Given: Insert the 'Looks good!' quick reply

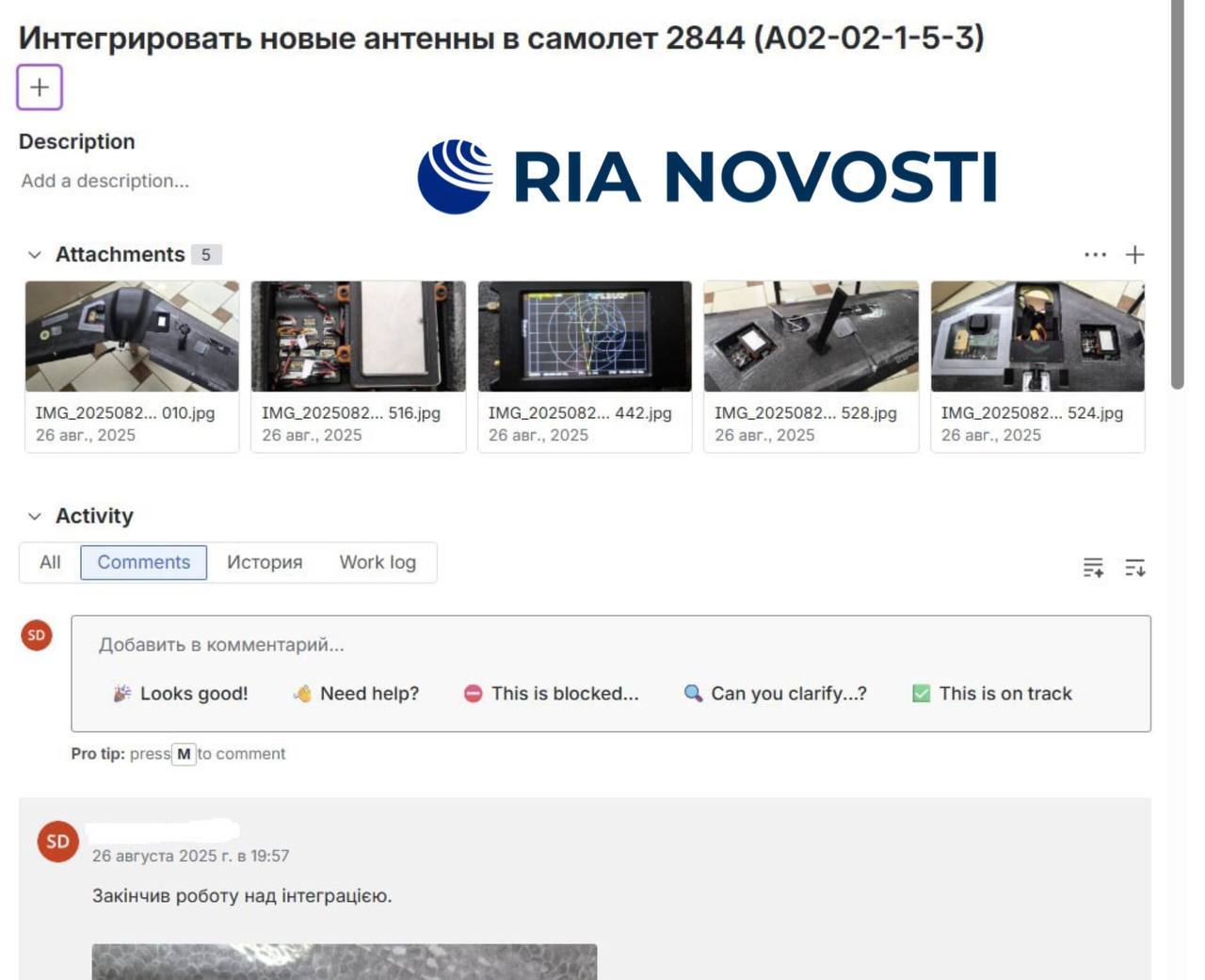Looking at the screenshot, I should (x=182, y=694).
